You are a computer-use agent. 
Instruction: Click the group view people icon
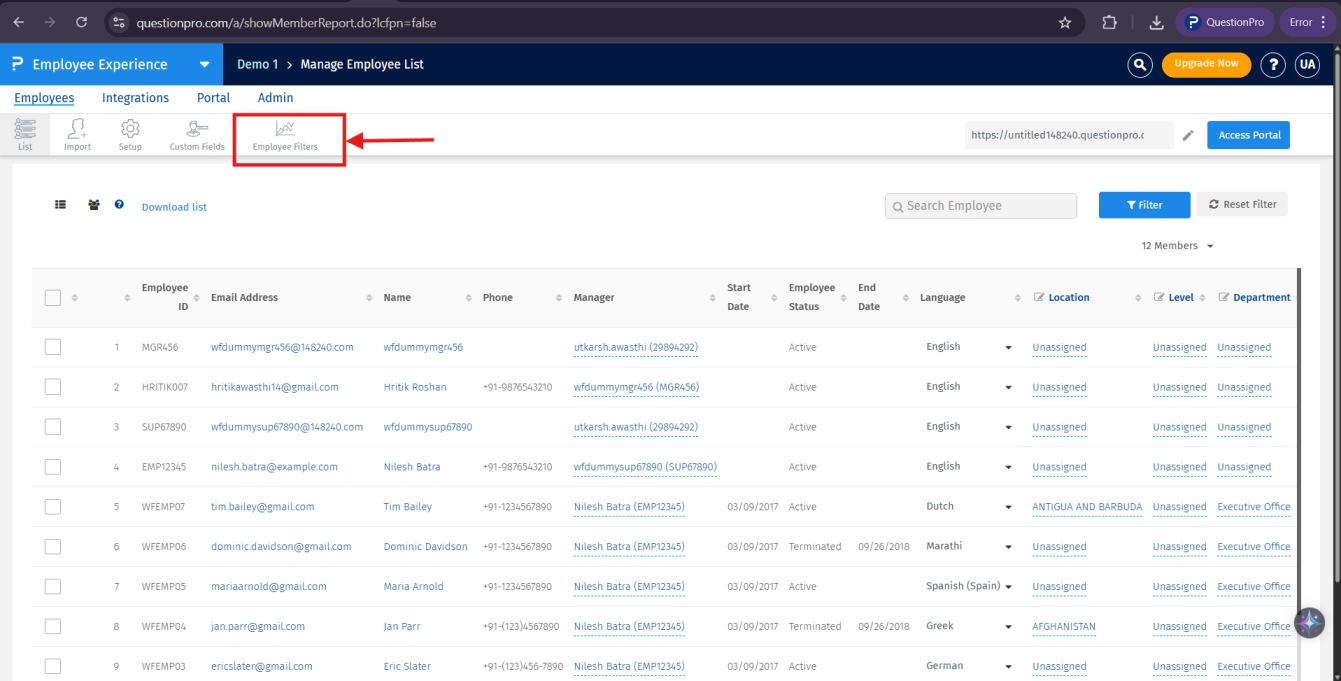[x=94, y=205]
